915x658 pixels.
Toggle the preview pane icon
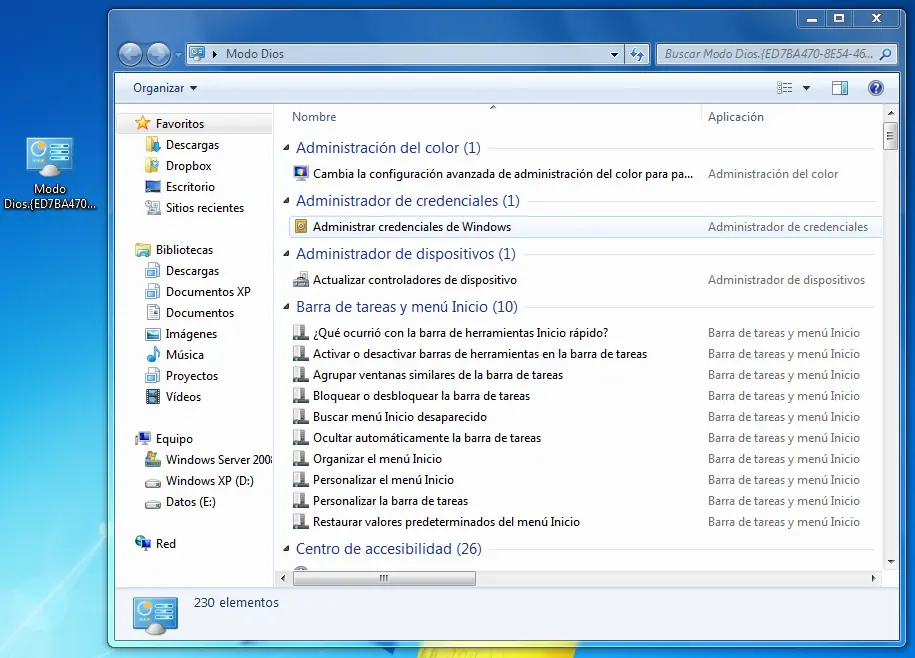click(840, 88)
